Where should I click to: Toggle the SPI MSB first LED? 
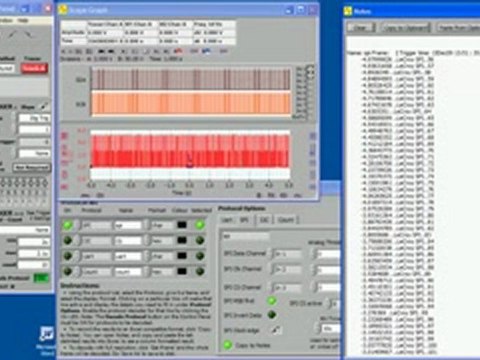point(272,301)
